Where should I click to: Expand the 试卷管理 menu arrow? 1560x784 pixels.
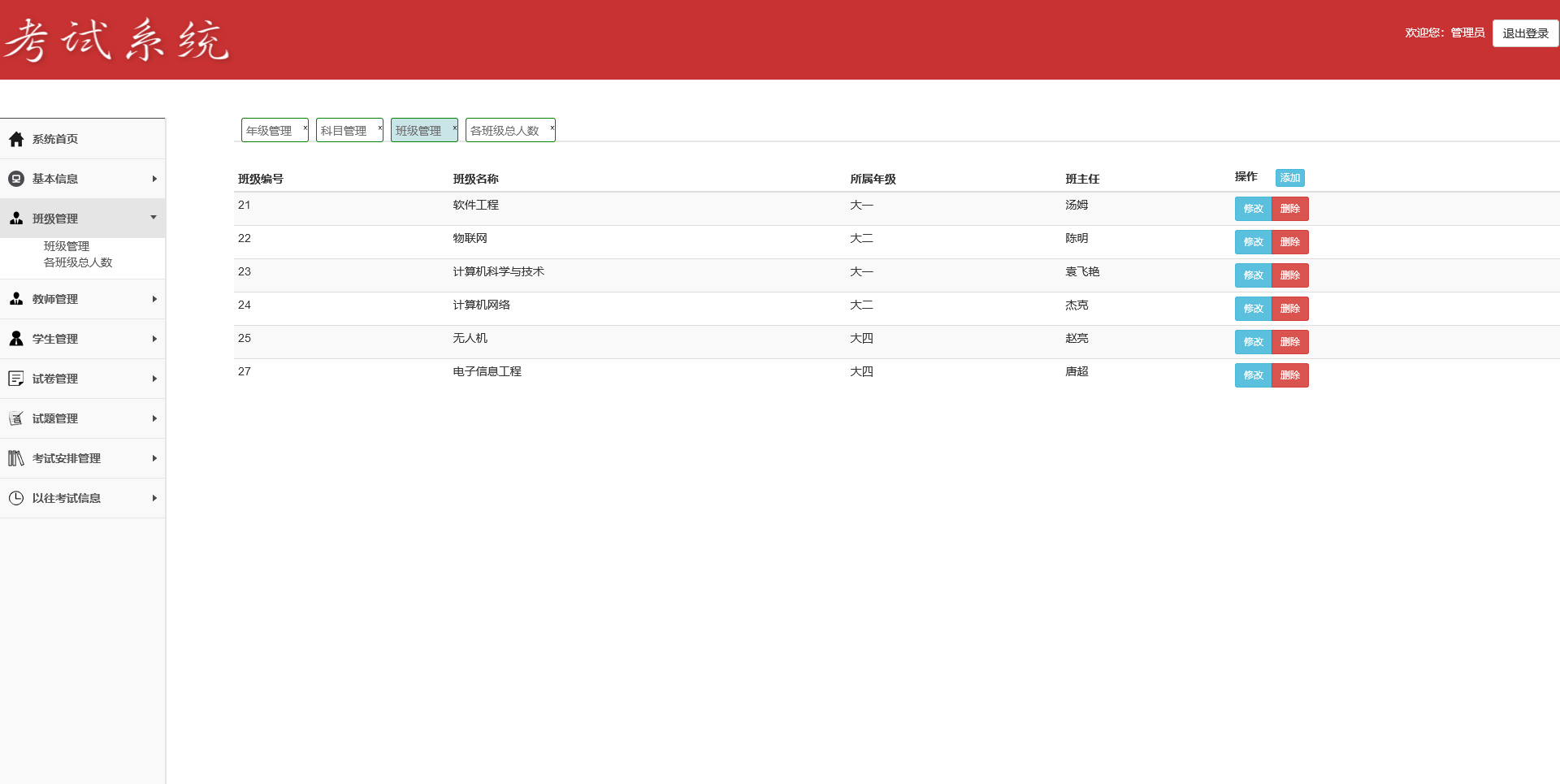(x=154, y=379)
